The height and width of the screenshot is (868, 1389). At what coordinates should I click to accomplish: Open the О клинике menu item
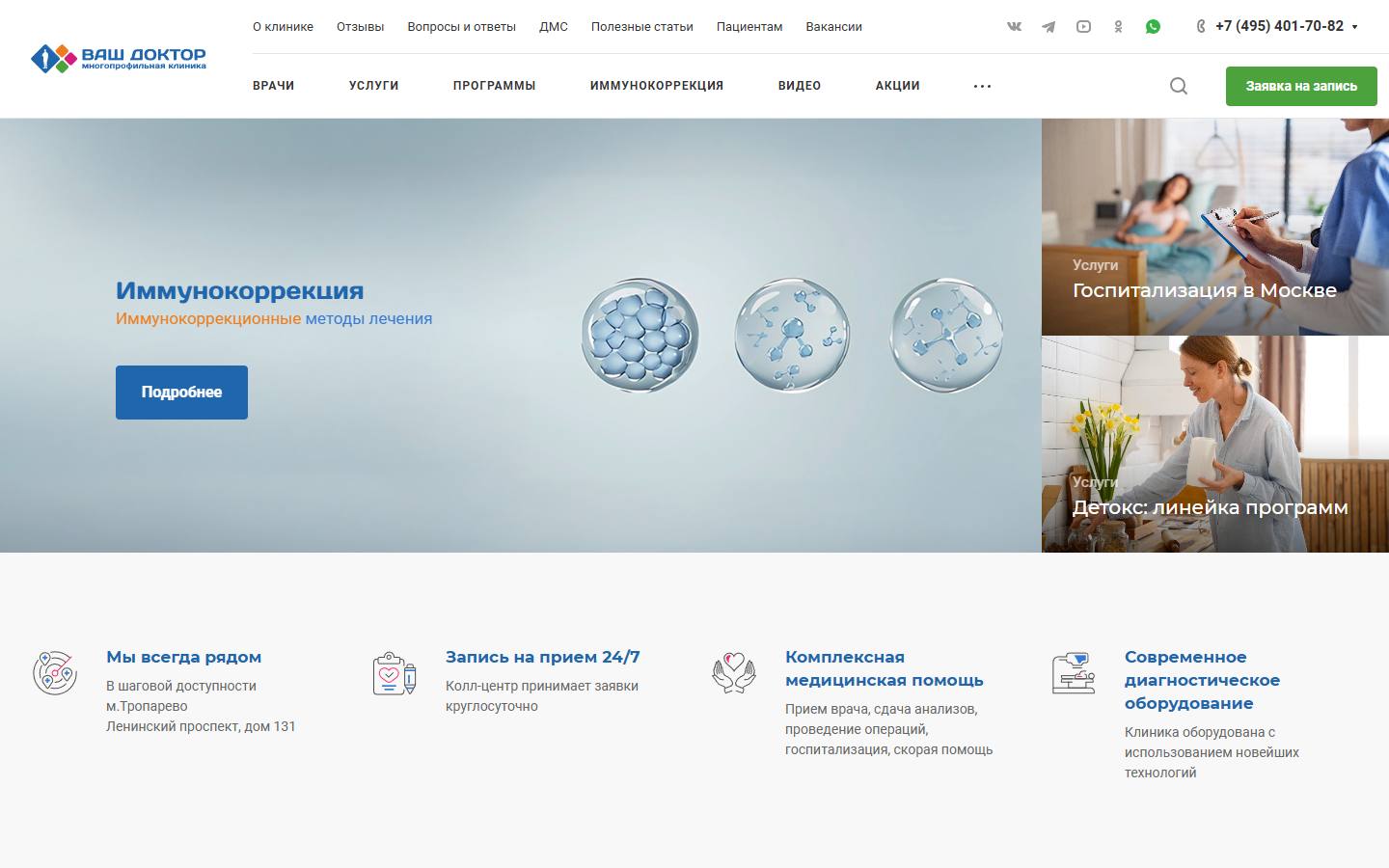(283, 27)
